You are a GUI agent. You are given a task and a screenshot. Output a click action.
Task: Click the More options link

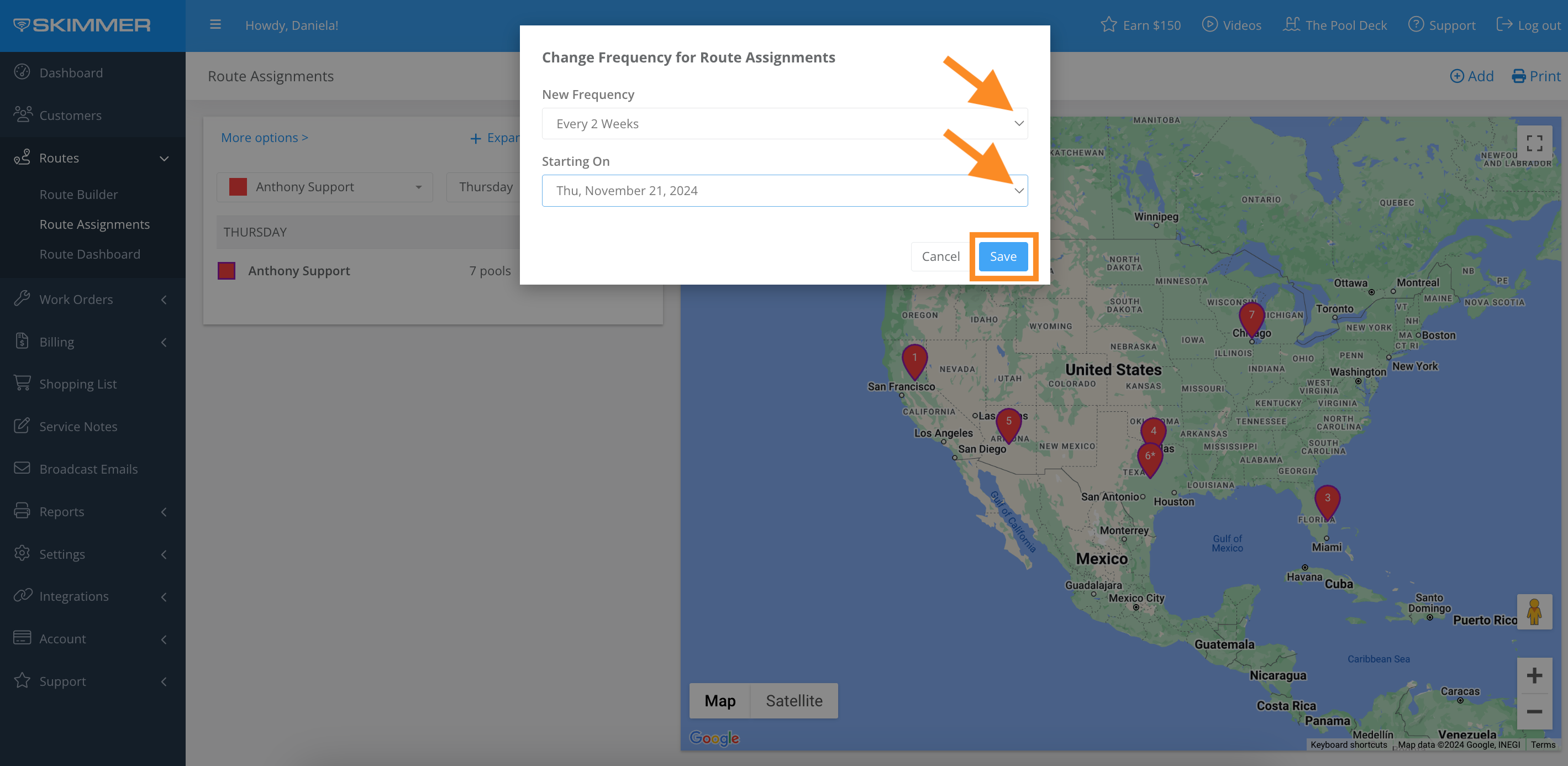pos(264,138)
